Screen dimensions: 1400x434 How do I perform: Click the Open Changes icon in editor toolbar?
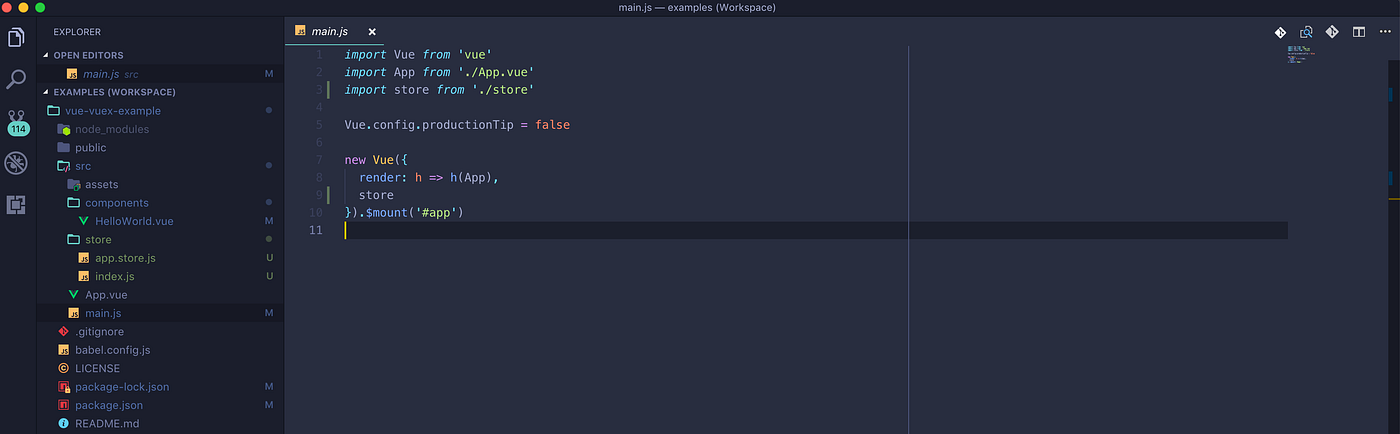[1306, 32]
